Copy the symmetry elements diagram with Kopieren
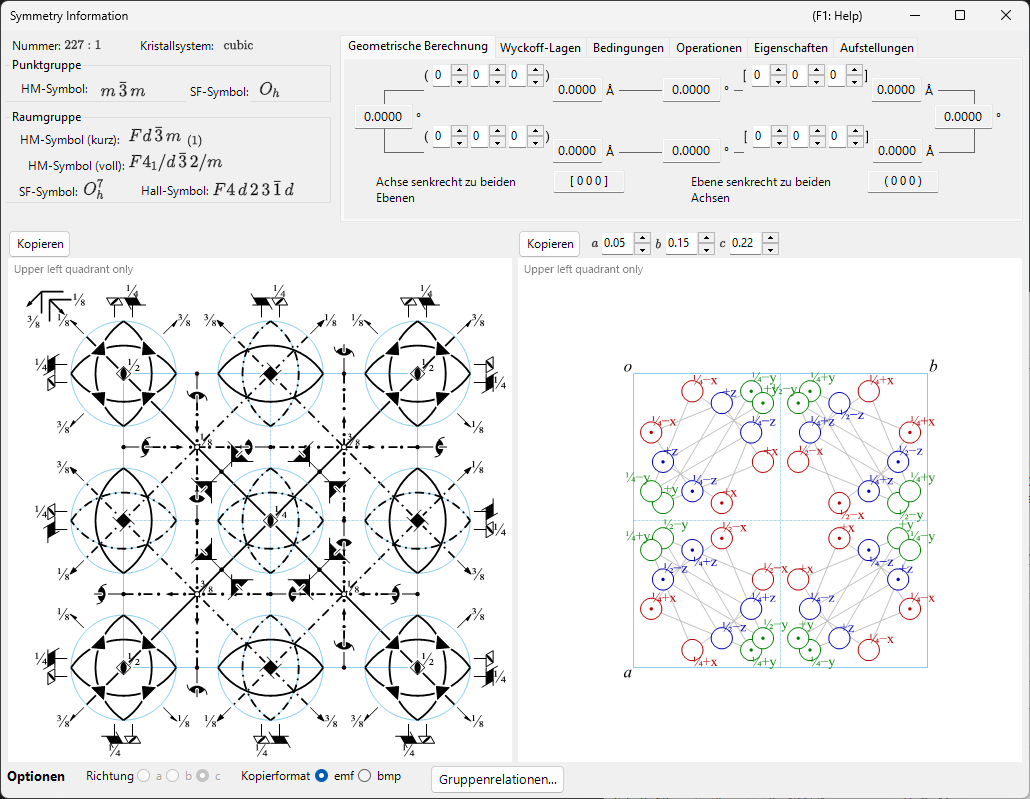Viewport: 1030px width, 799px height. (x=40, y=244)
